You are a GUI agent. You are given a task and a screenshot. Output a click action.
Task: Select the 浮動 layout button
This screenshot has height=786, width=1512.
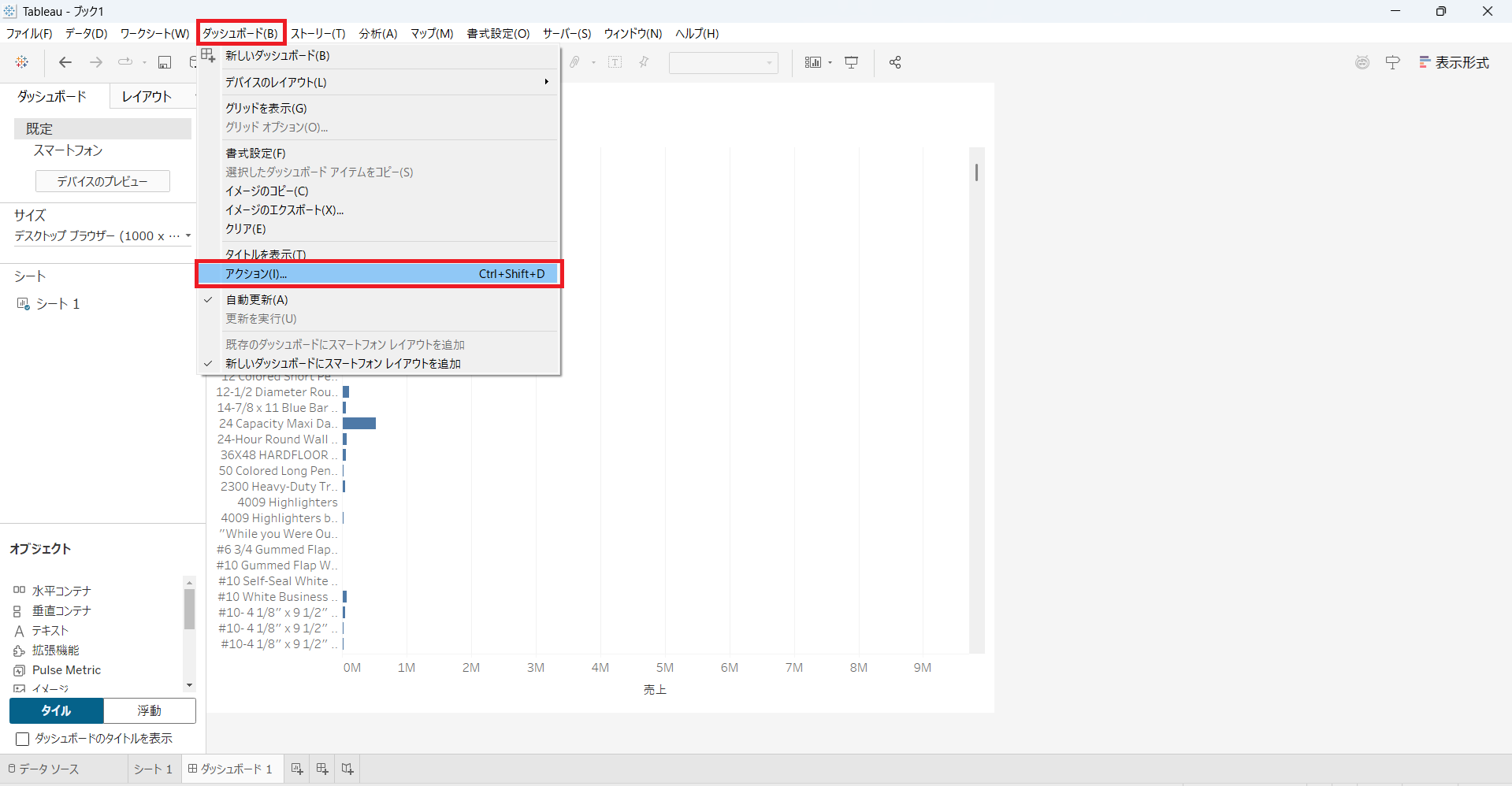[x=150, y=710]
